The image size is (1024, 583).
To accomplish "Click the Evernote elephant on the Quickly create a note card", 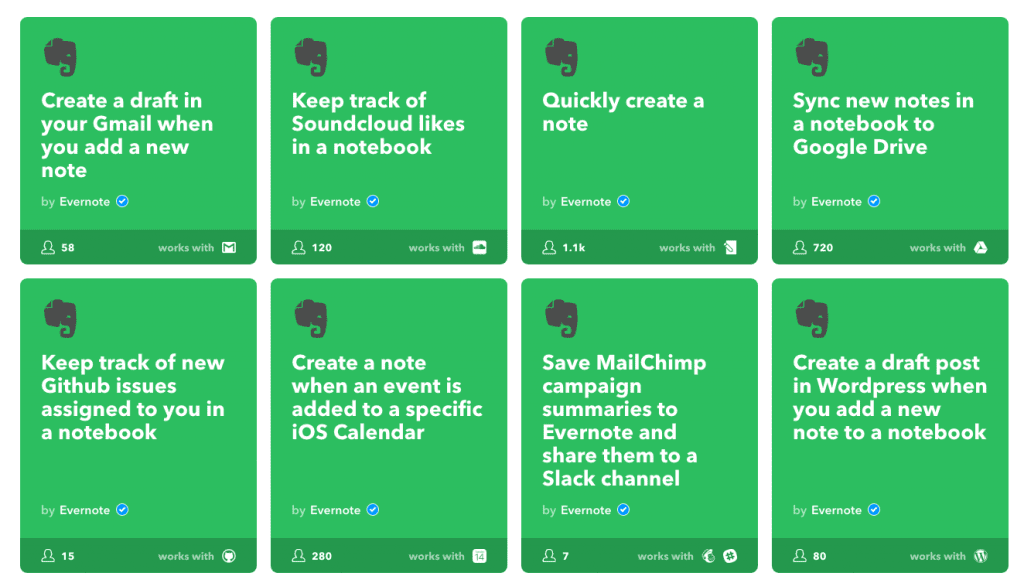I will pos(562,57).
